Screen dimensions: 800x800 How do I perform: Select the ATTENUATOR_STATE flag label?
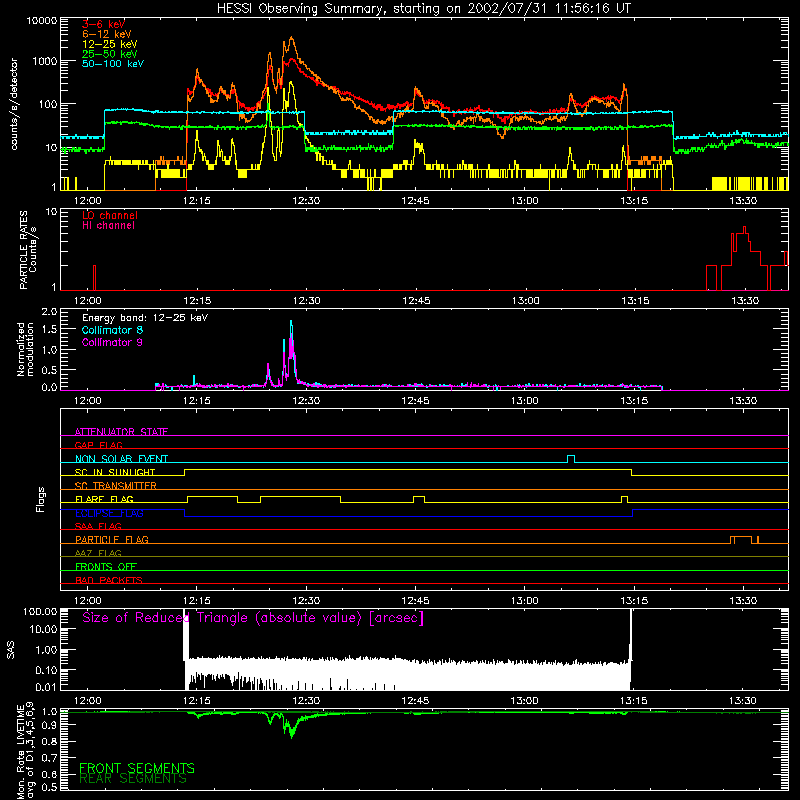click(x=121, y=432)
